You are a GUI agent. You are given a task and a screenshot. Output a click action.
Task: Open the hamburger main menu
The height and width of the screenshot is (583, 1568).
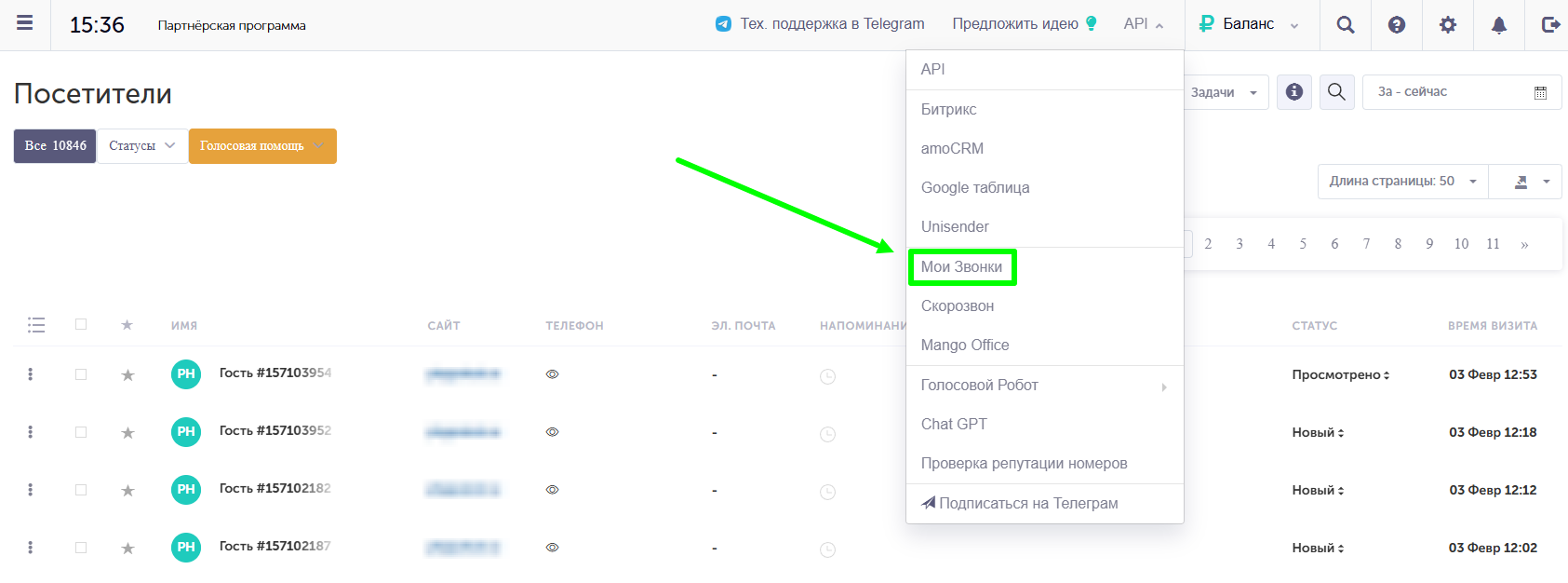(25, 23)
